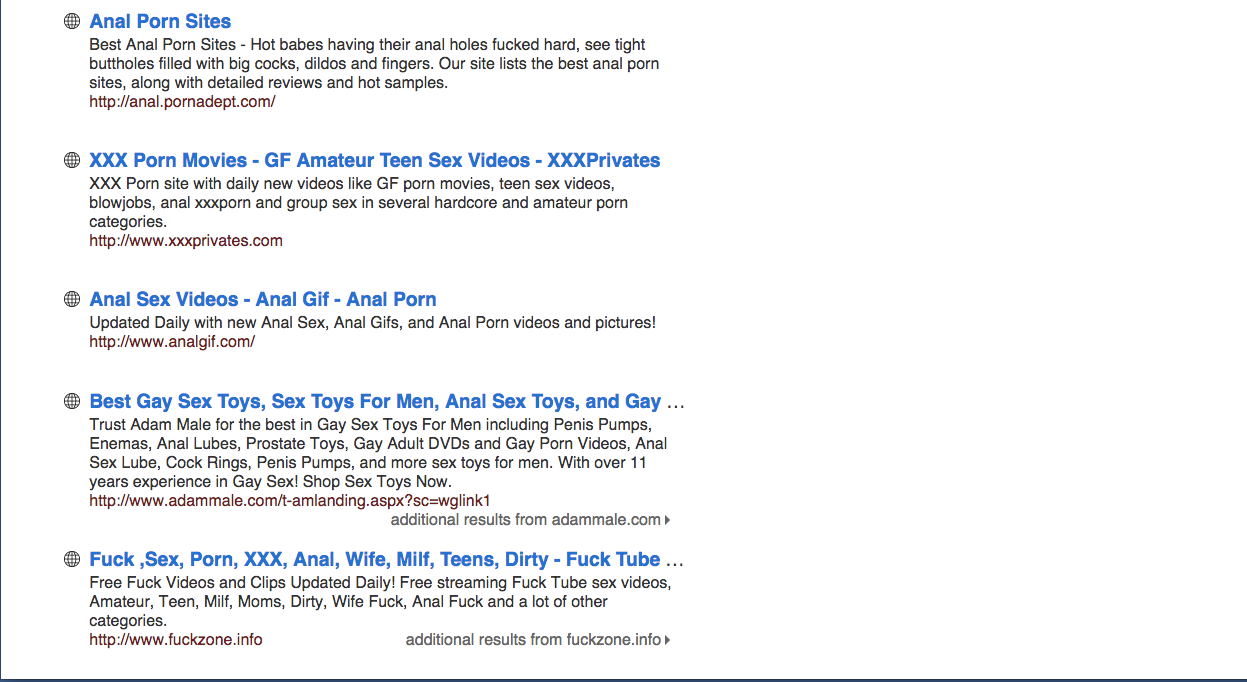The width and height of the screenshot is (1247, 682).
Task: Click the snippet starting 'Updated Daily with new'
Action: pos(373,322)
